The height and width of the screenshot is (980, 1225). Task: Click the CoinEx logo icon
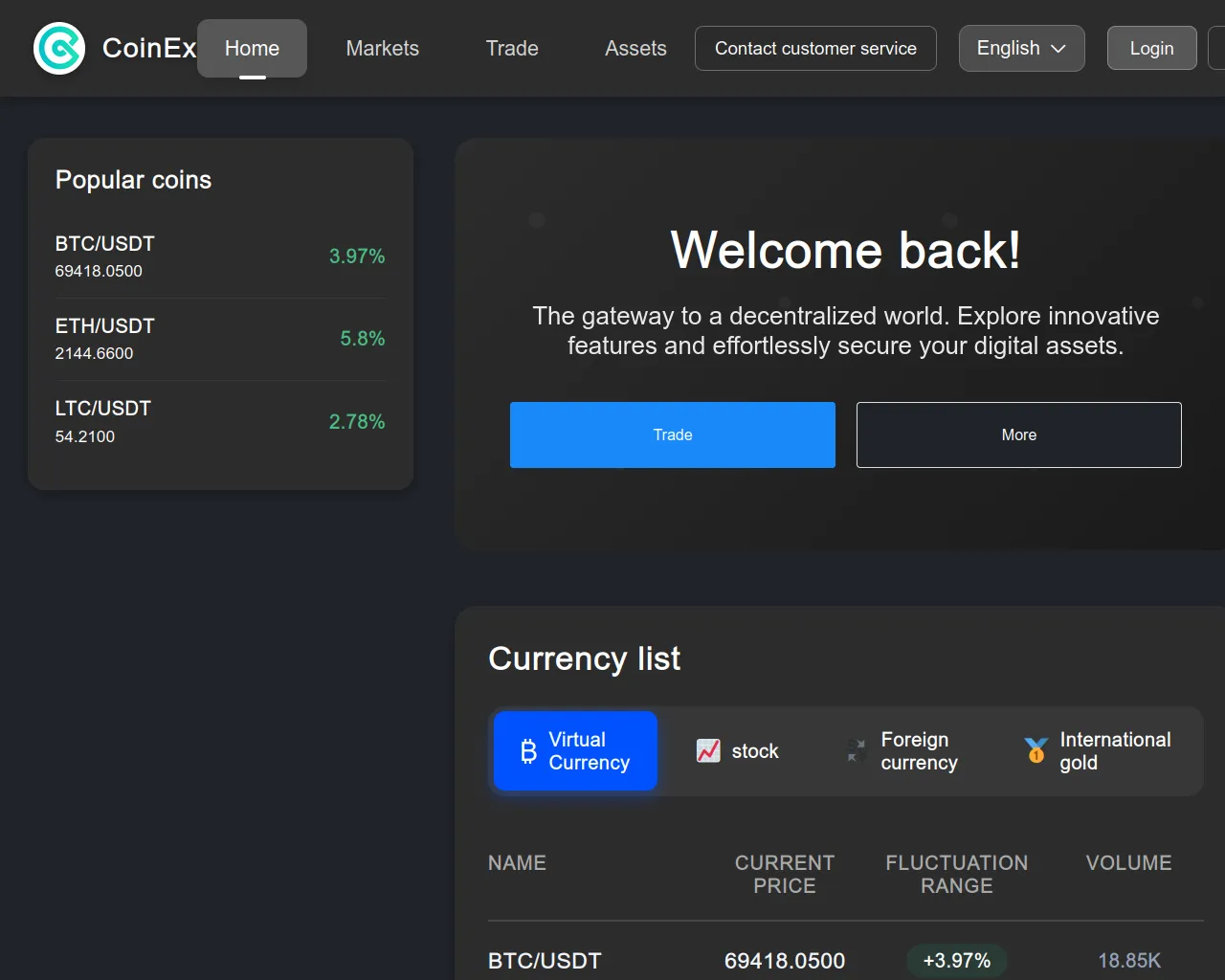tap(59, 48)
